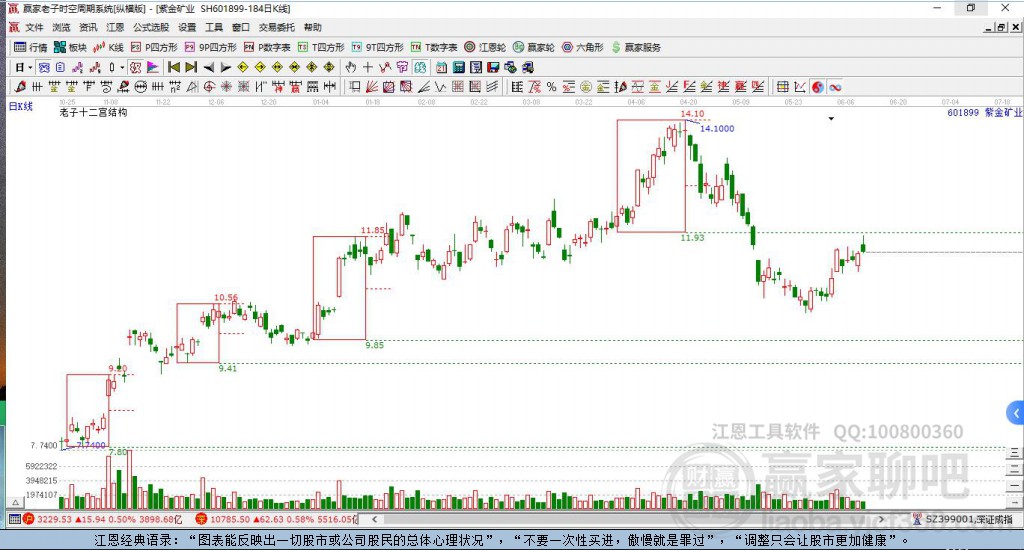Open the 板块 sector view
Screen dimensions: 1024x550
click(x=70, y=47)
